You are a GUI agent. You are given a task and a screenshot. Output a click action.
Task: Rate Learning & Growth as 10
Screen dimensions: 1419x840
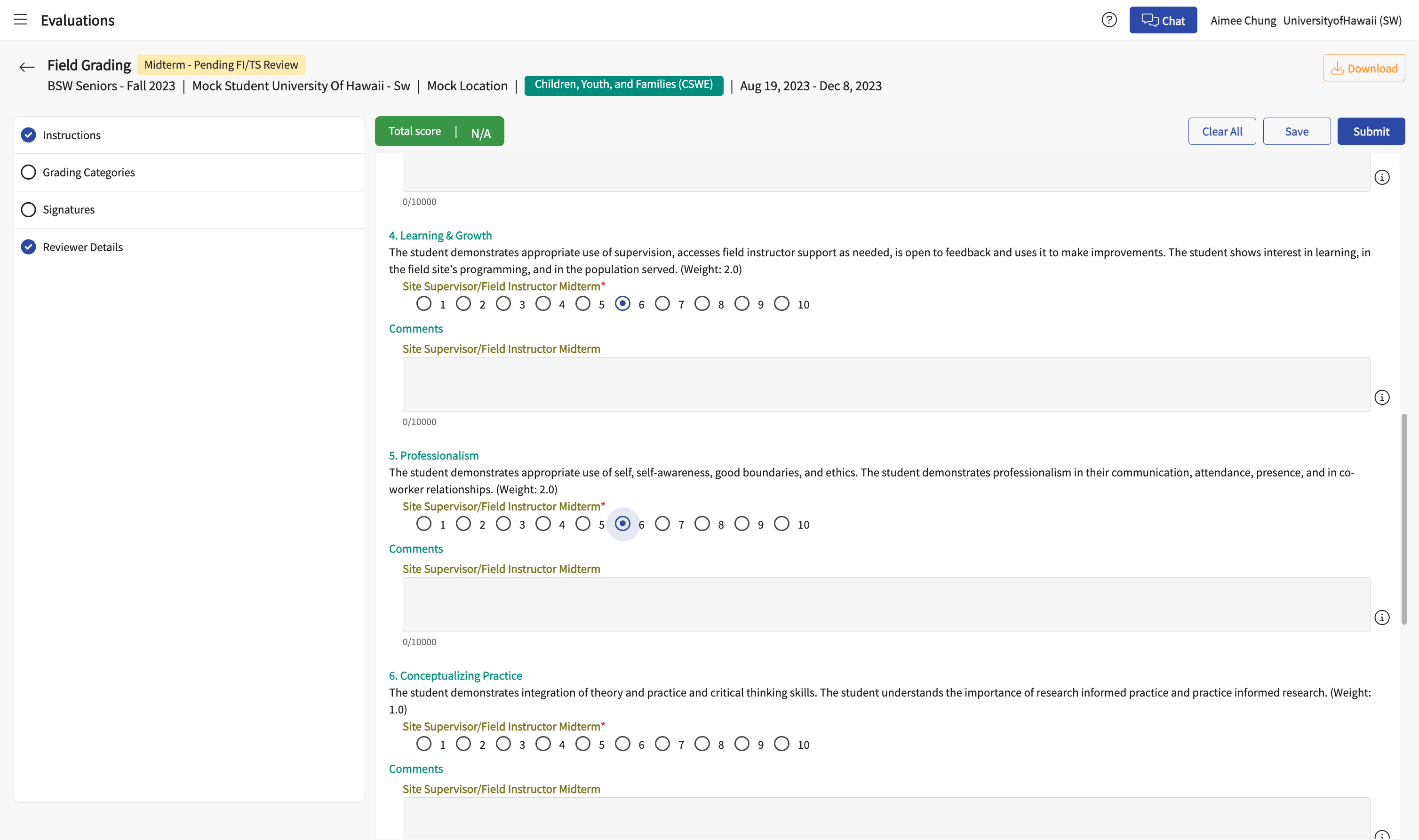[x=781, y=304]
